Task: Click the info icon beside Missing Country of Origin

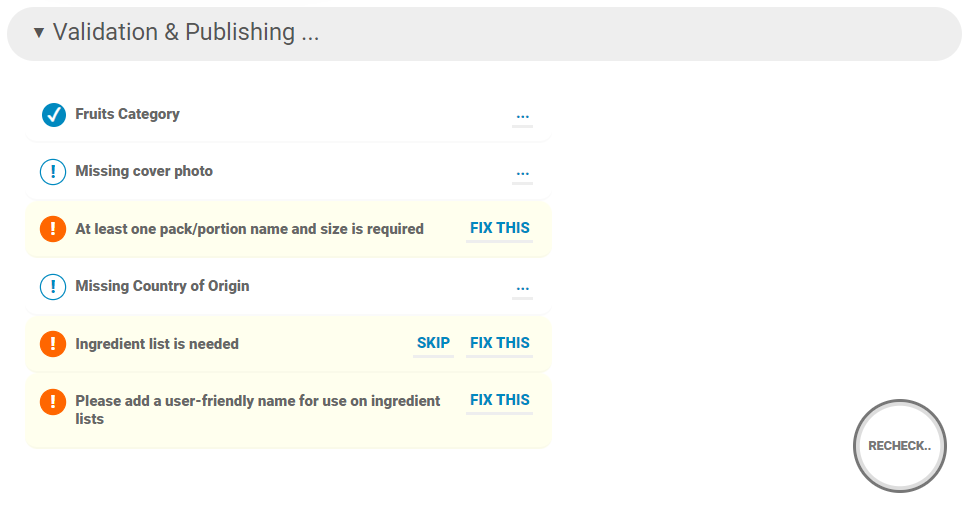Action: pos(53,287)
